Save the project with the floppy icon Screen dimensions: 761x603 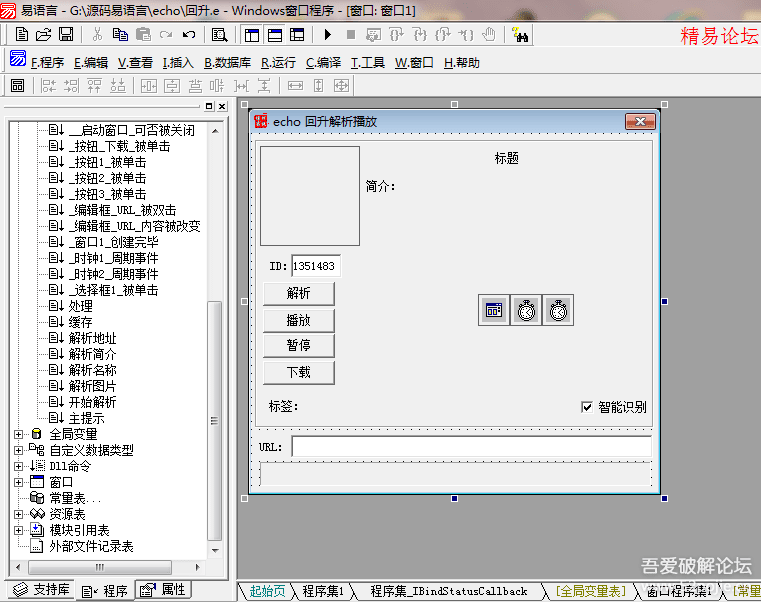[66, 35]
